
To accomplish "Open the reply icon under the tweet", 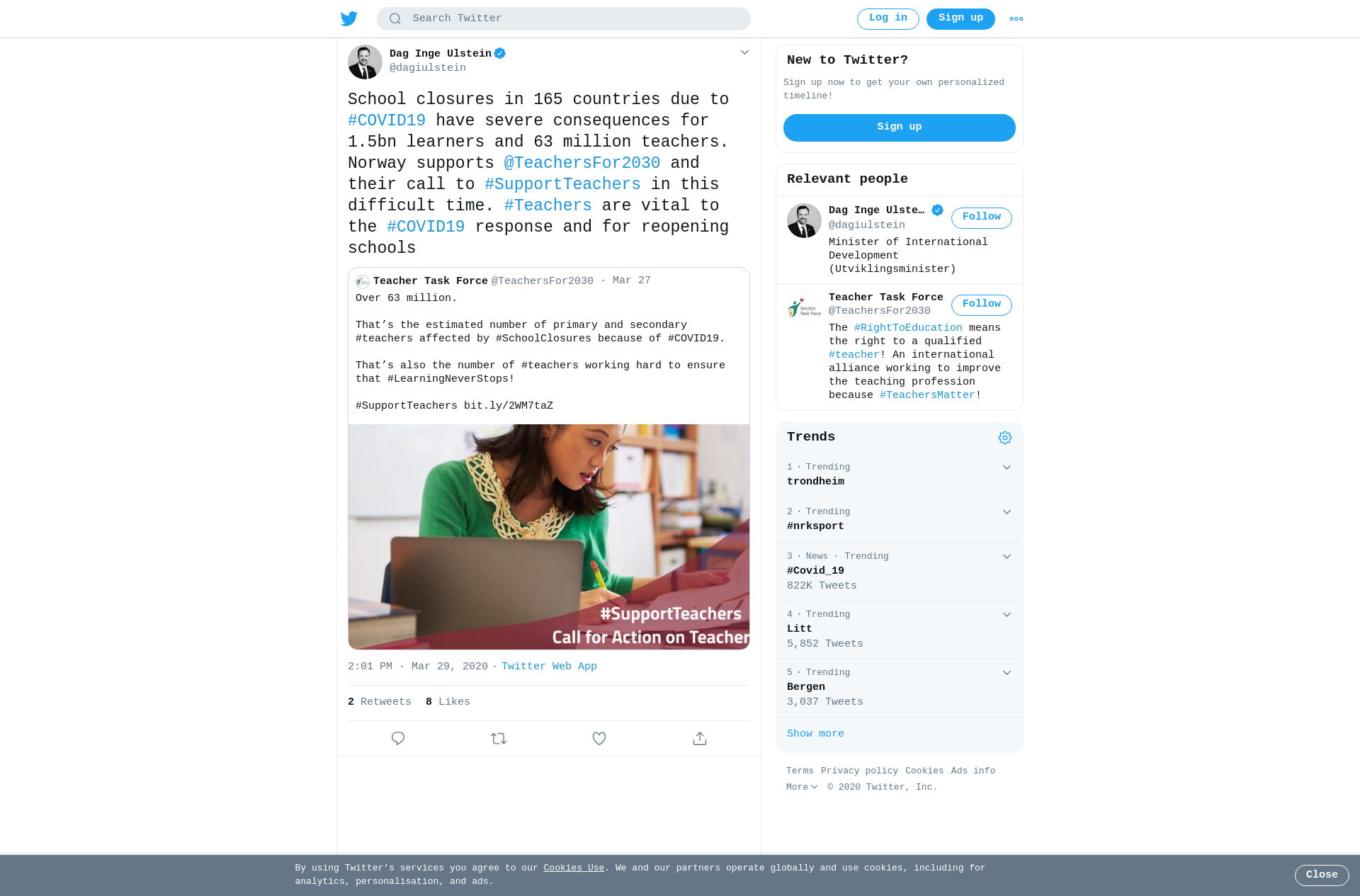I will click(x=398, y=738).
